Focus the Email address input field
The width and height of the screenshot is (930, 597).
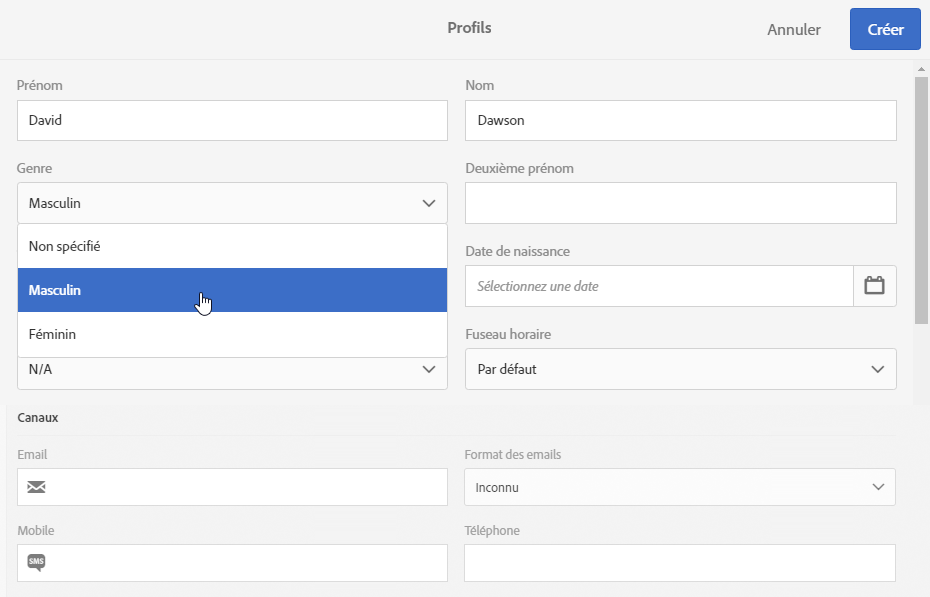coord(245,487)
